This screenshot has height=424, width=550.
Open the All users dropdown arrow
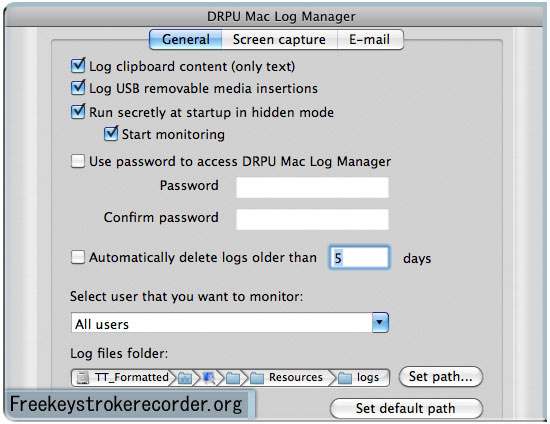click(380, 322)
